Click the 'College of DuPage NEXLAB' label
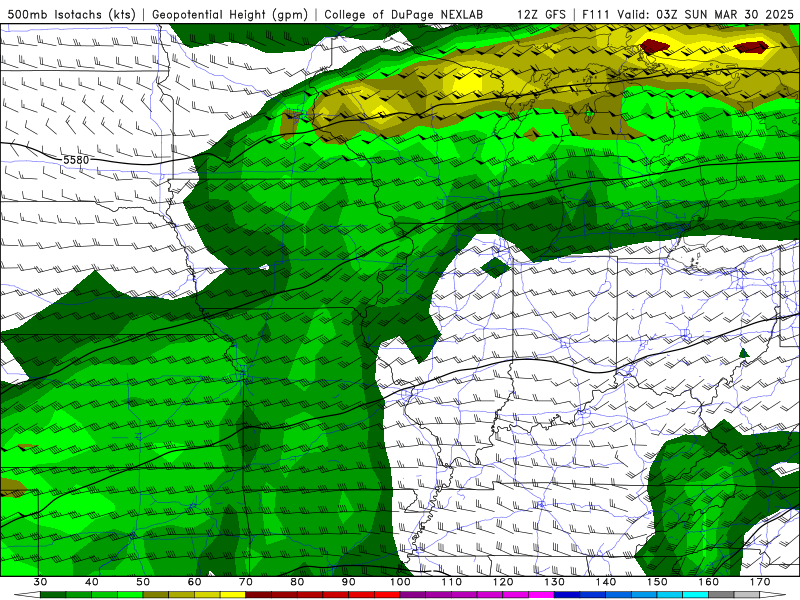Screen dimensions: 800x600 click(404, 14)
